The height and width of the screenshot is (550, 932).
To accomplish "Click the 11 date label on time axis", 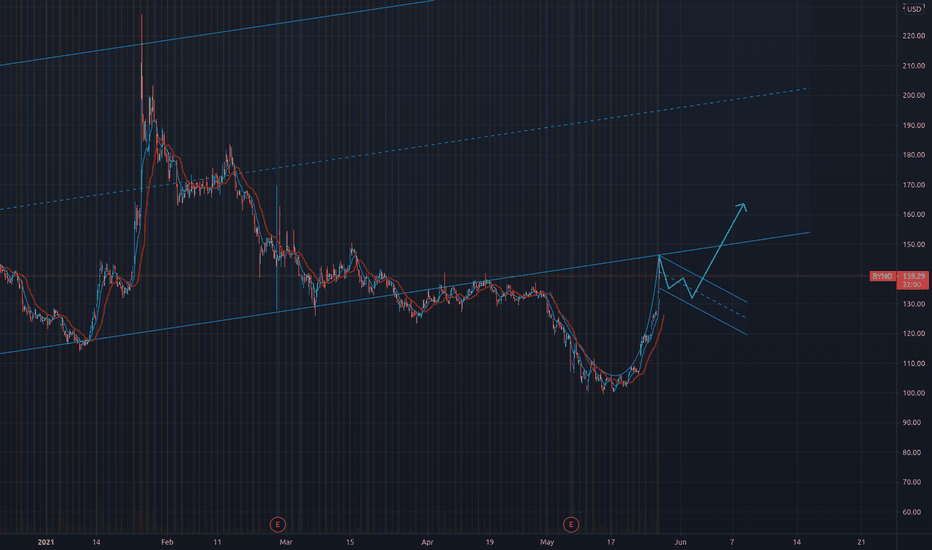I will point(218,542).
